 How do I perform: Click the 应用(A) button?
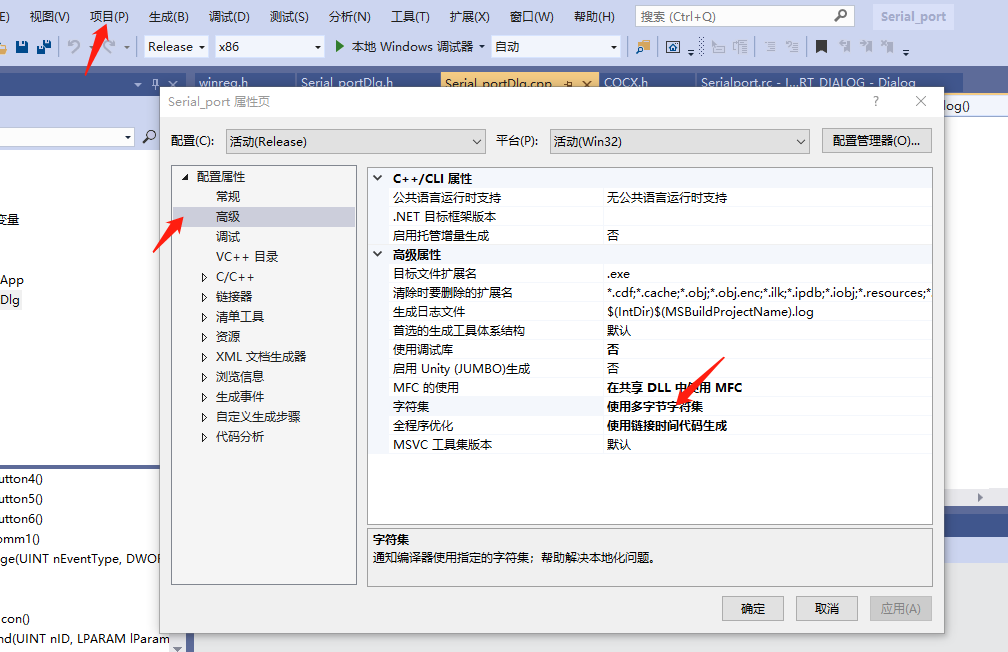tap(901, 608)
